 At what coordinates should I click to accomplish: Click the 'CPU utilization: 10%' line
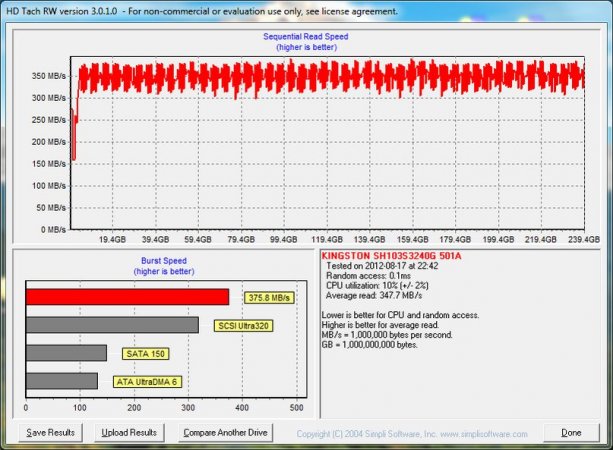[377, 285]
